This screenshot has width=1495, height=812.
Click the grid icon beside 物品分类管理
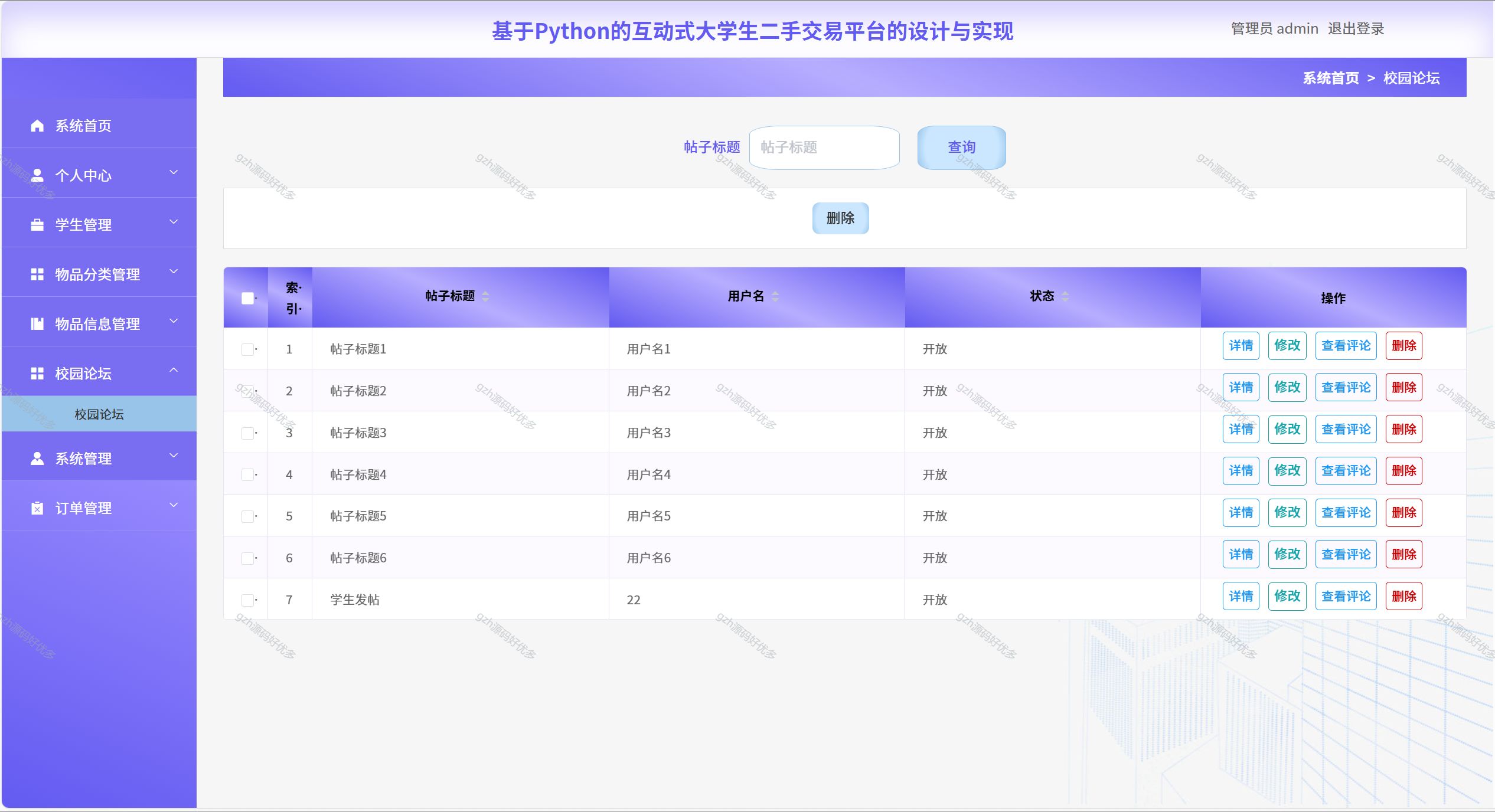click(37, 274)
